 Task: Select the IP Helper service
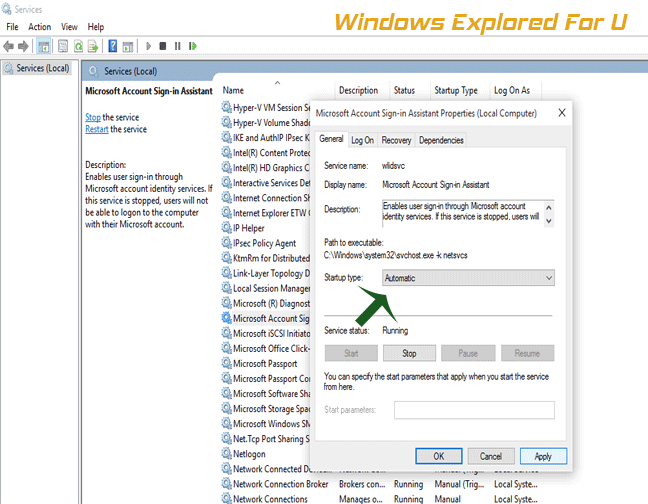pos(248,228)
